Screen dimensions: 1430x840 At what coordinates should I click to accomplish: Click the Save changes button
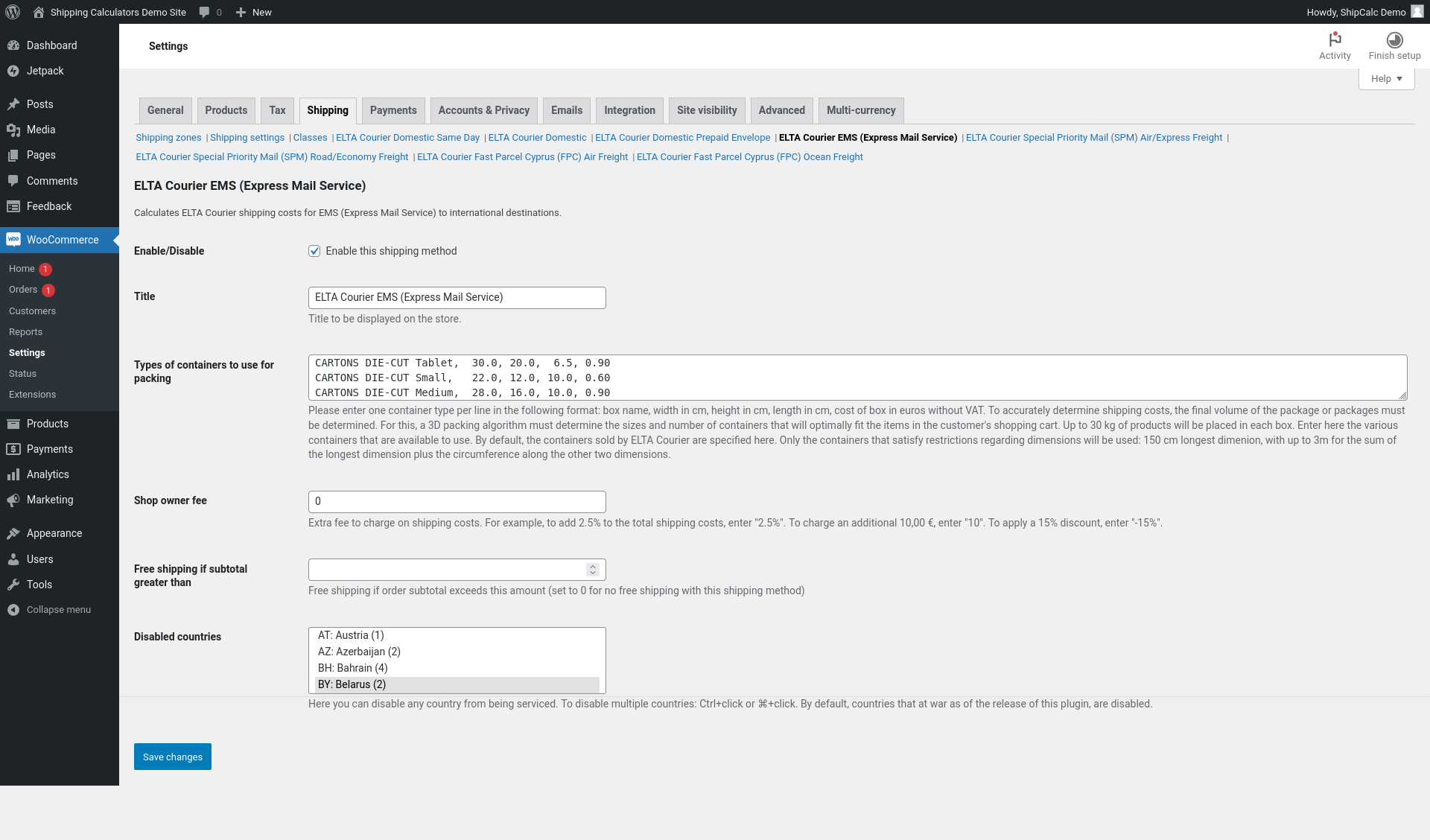(x=173, y=757)
